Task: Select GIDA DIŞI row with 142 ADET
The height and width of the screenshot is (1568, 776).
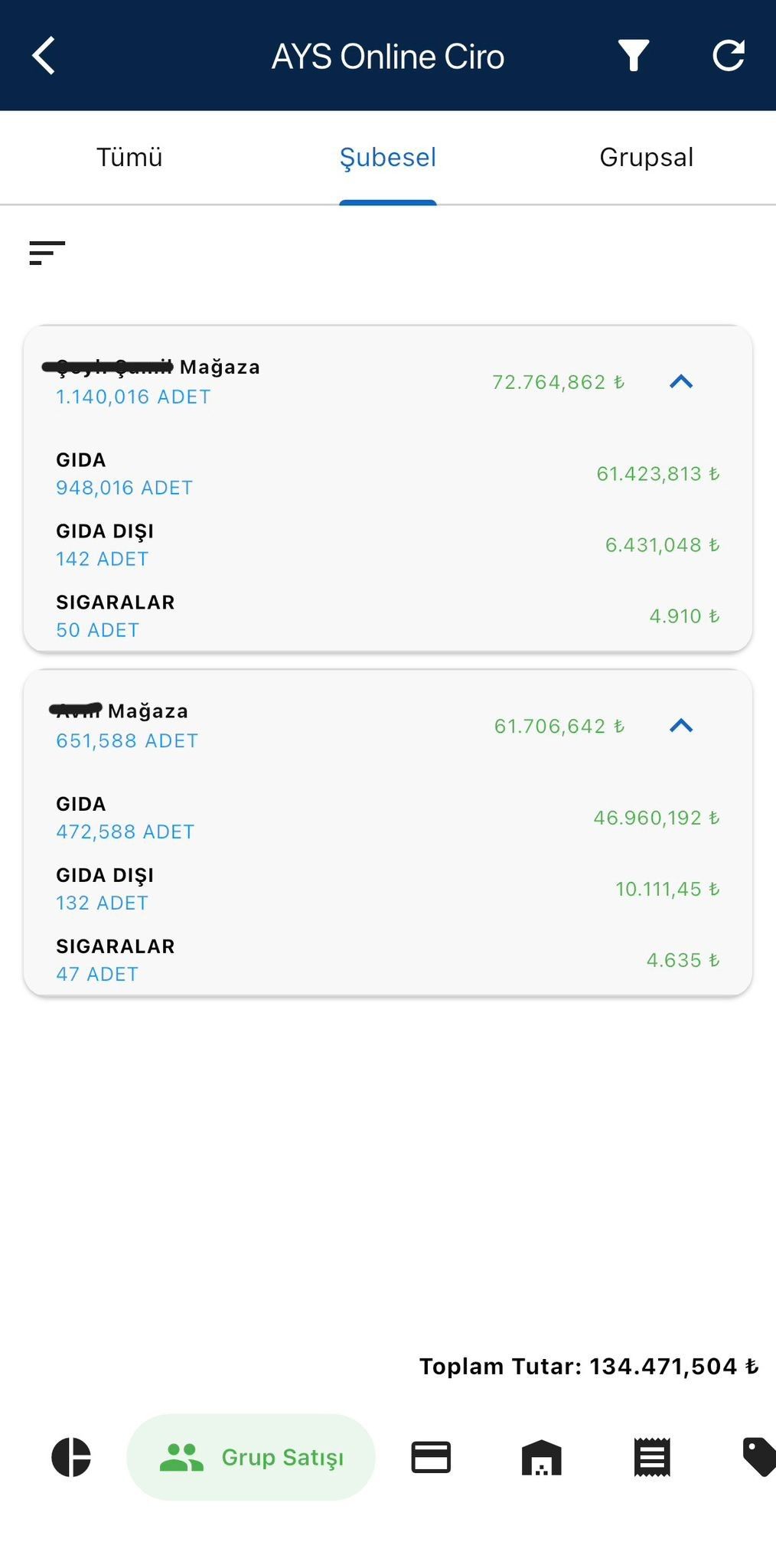Action: point(387,544)
